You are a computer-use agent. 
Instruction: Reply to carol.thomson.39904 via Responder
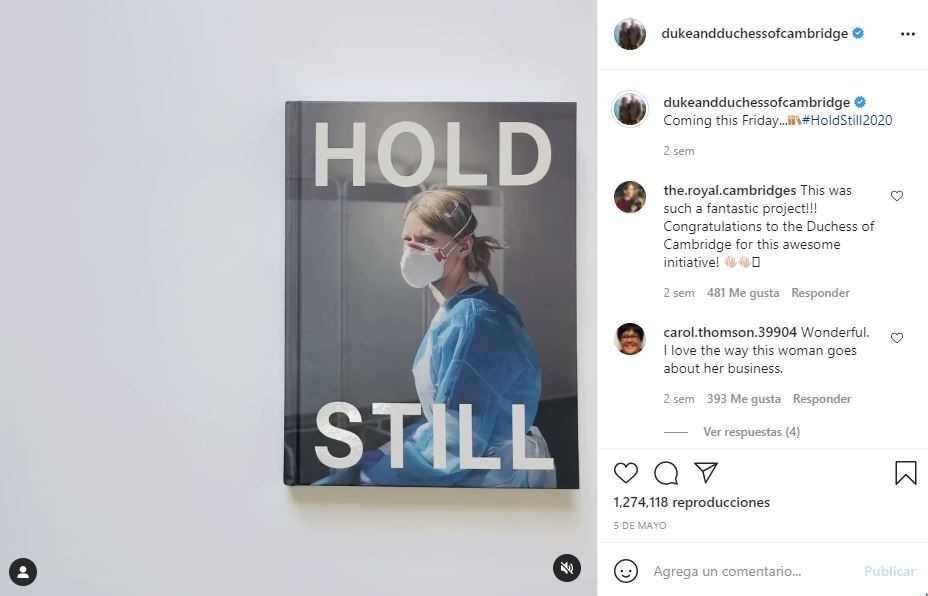821,399
